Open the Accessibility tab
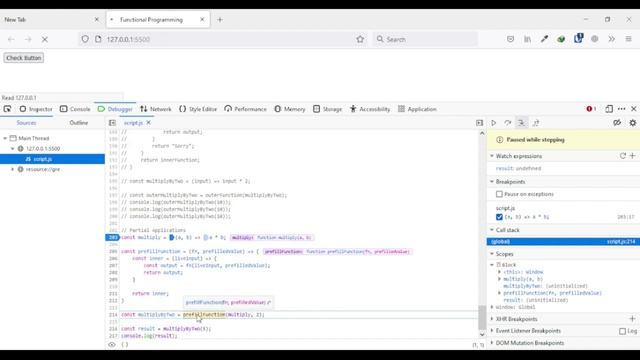 tap(370, 109)
